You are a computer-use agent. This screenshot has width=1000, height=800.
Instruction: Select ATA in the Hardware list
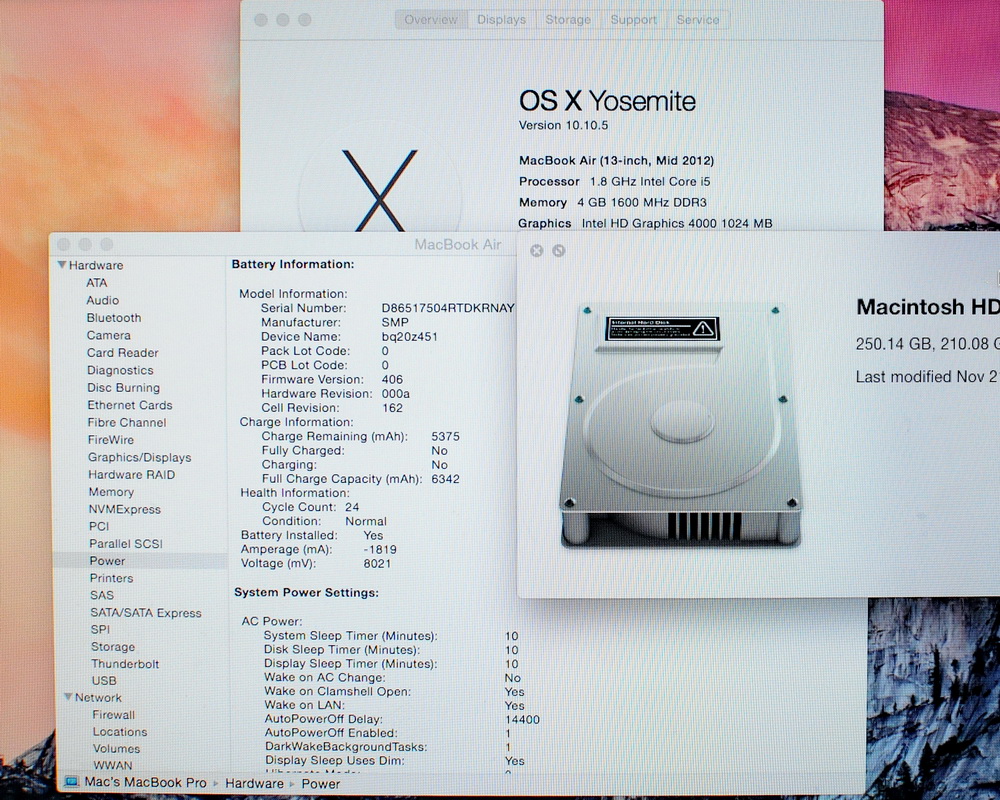pos(97,283)
